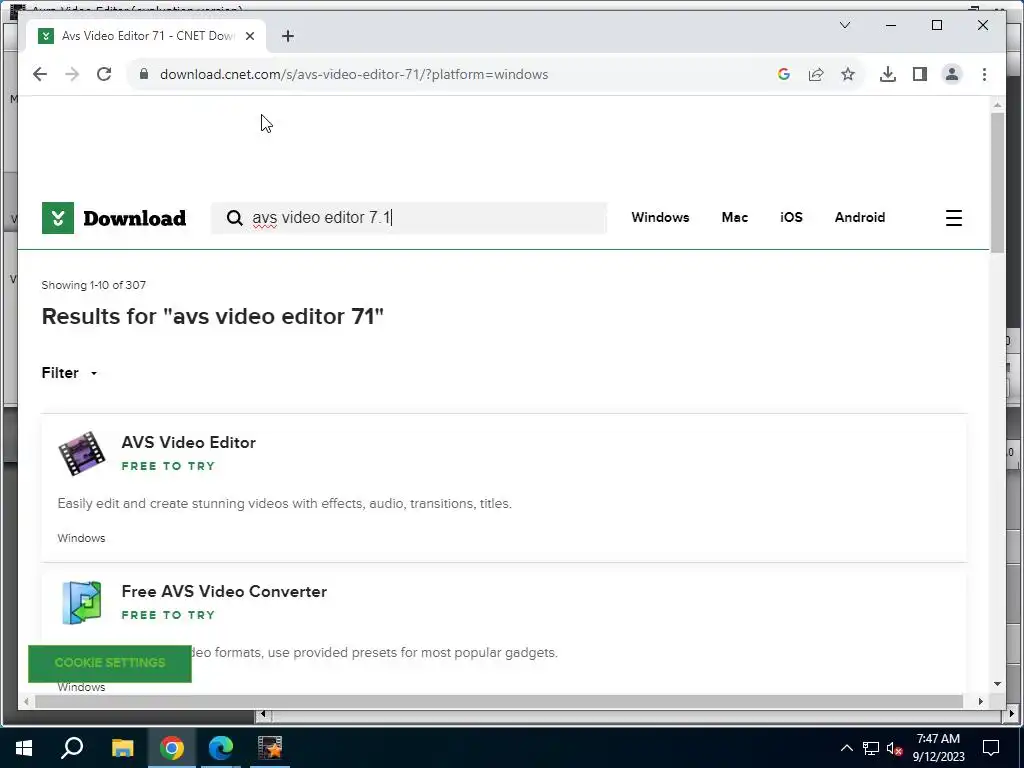Open the notification center
1024x768 pixels.
(x=991, y=748)
